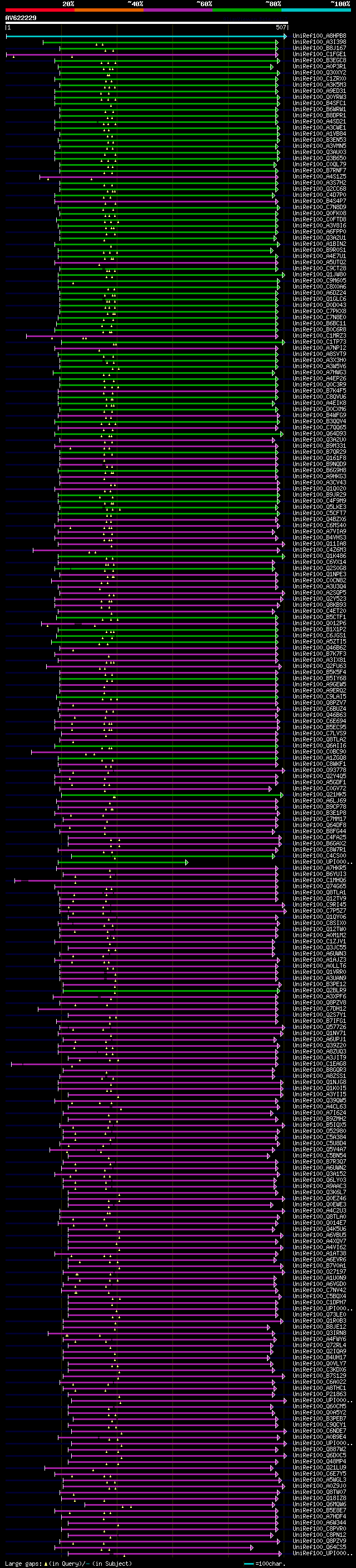The height and width of the screenshot is (1568, 356).
Task: Click label UniRef100_Q3IRN8
Action: [319, 1334]
